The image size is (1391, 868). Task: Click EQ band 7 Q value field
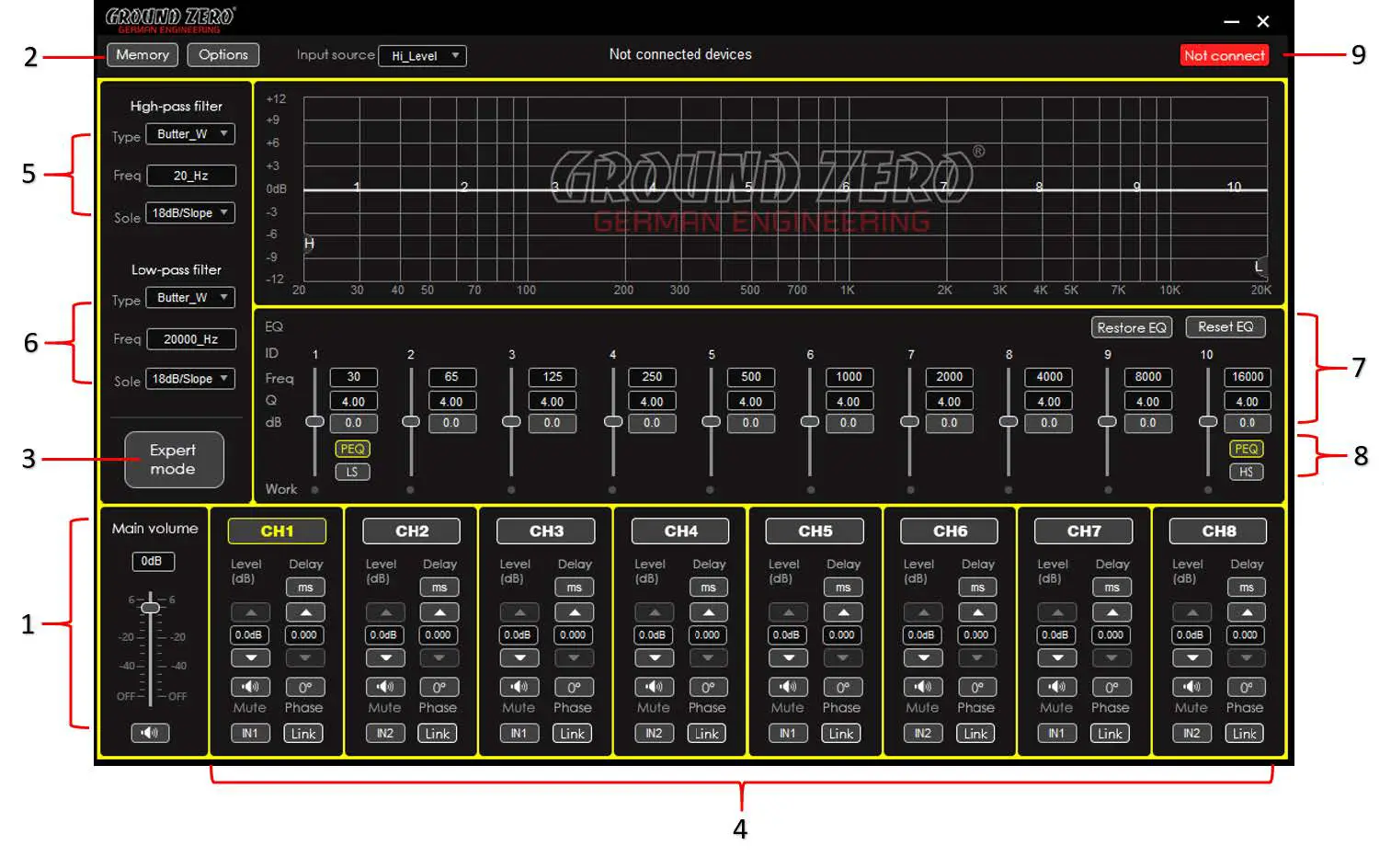(x=949, y=402)
